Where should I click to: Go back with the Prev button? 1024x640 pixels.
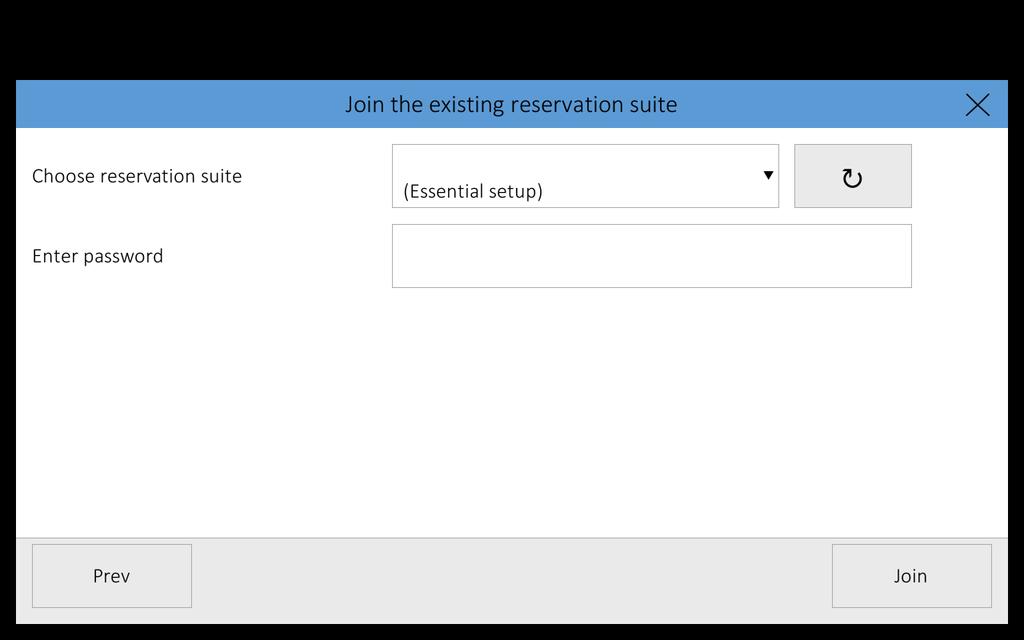pyautogui.click(x=112, y=576)
